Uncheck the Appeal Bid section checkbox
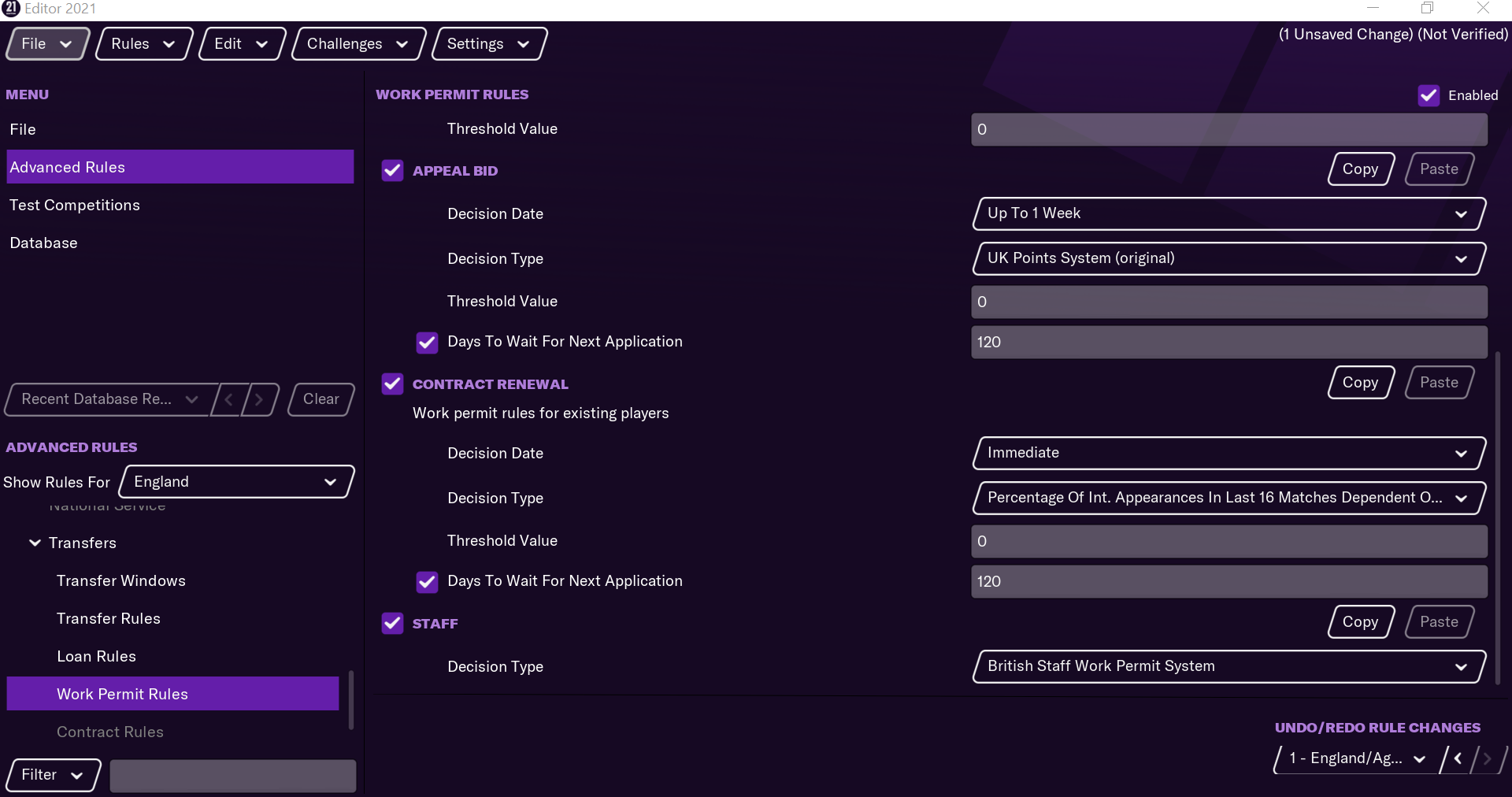The width and height of the screenshot is (1512, 797). pyautogui.click(x=392, y=171)
